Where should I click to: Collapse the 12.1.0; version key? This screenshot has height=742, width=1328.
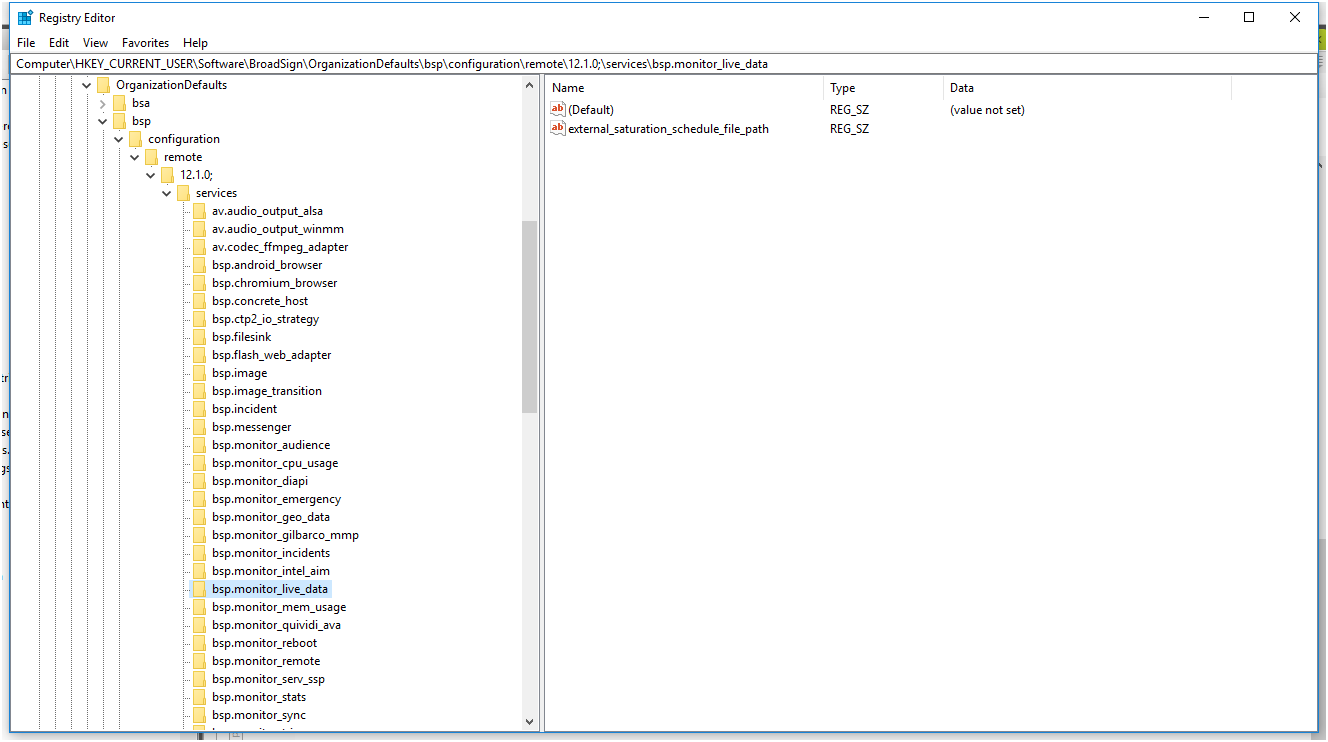(x=151, y=175)
